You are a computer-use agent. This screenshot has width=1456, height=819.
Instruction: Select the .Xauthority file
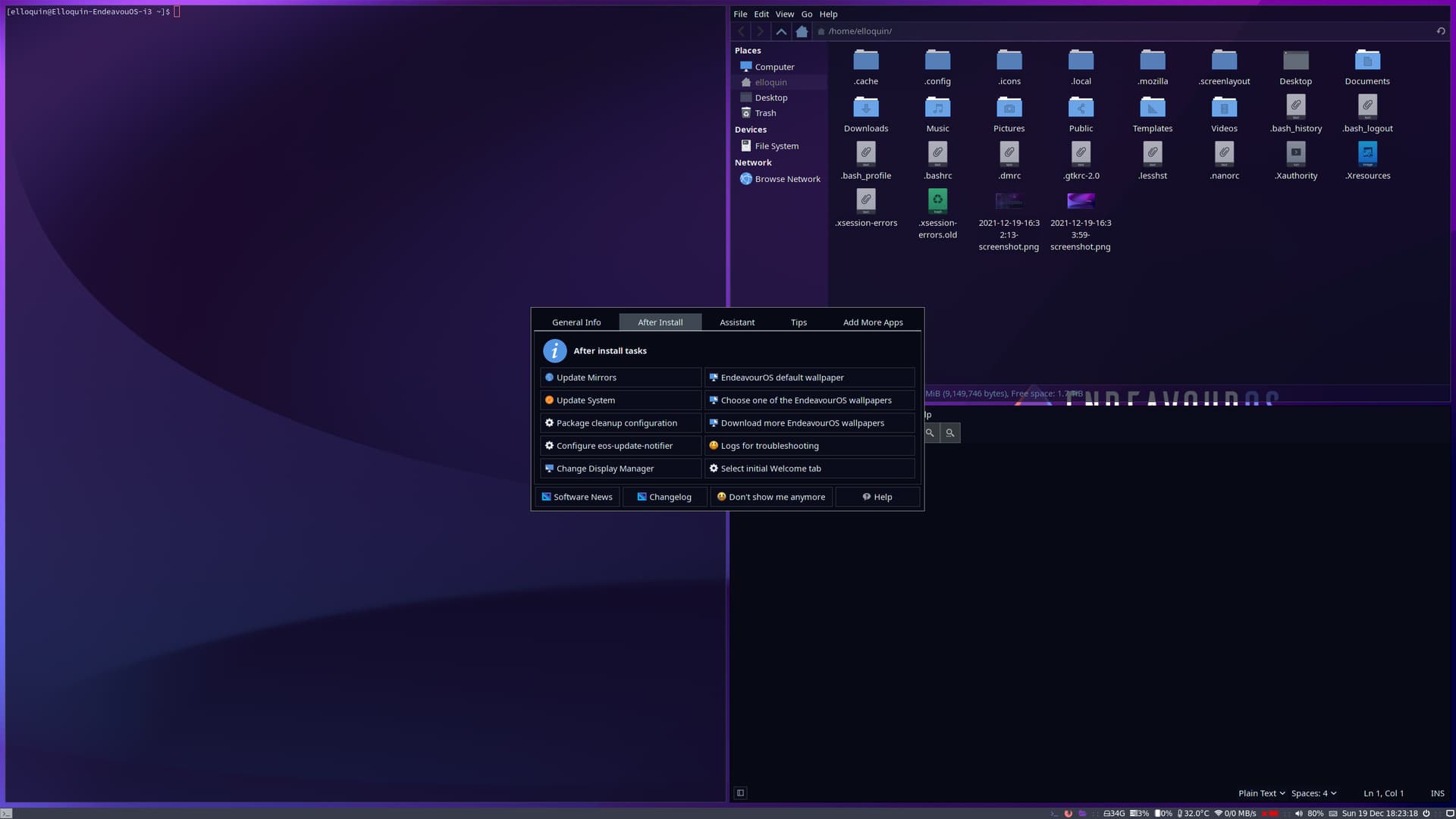coord(1295,162)
